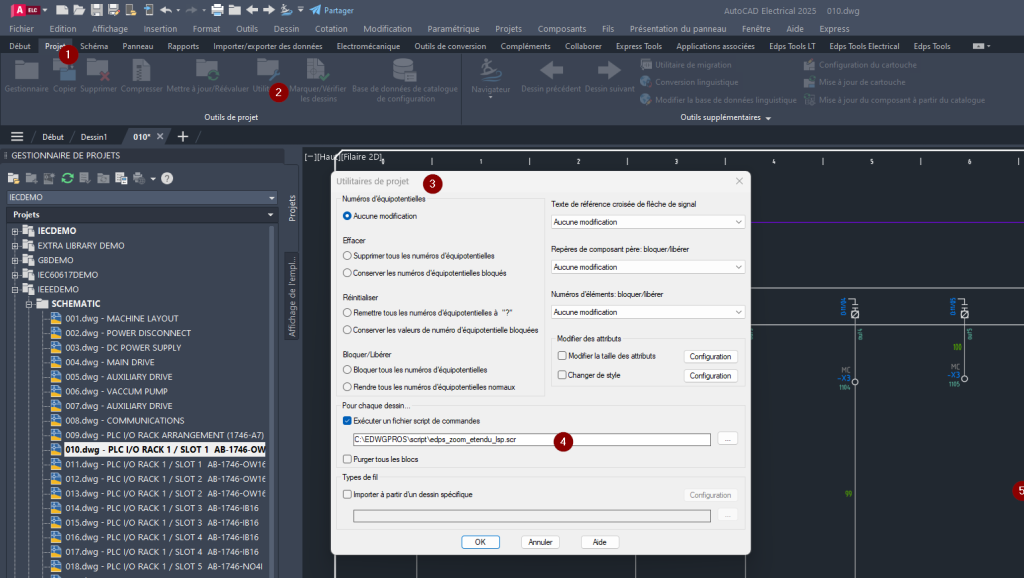Click the plus icon to add new drawing tab
This screenshot has width=1024, height=578.
click(x=182, y=137)
